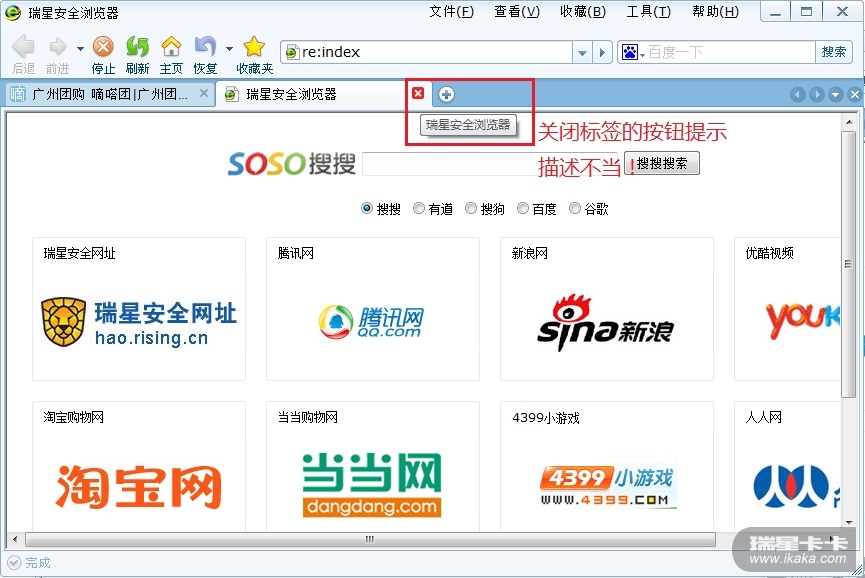Viewport: 865px width, 578px height.
Task: Click the 搜索 button in toolbar
Action: 833,52
